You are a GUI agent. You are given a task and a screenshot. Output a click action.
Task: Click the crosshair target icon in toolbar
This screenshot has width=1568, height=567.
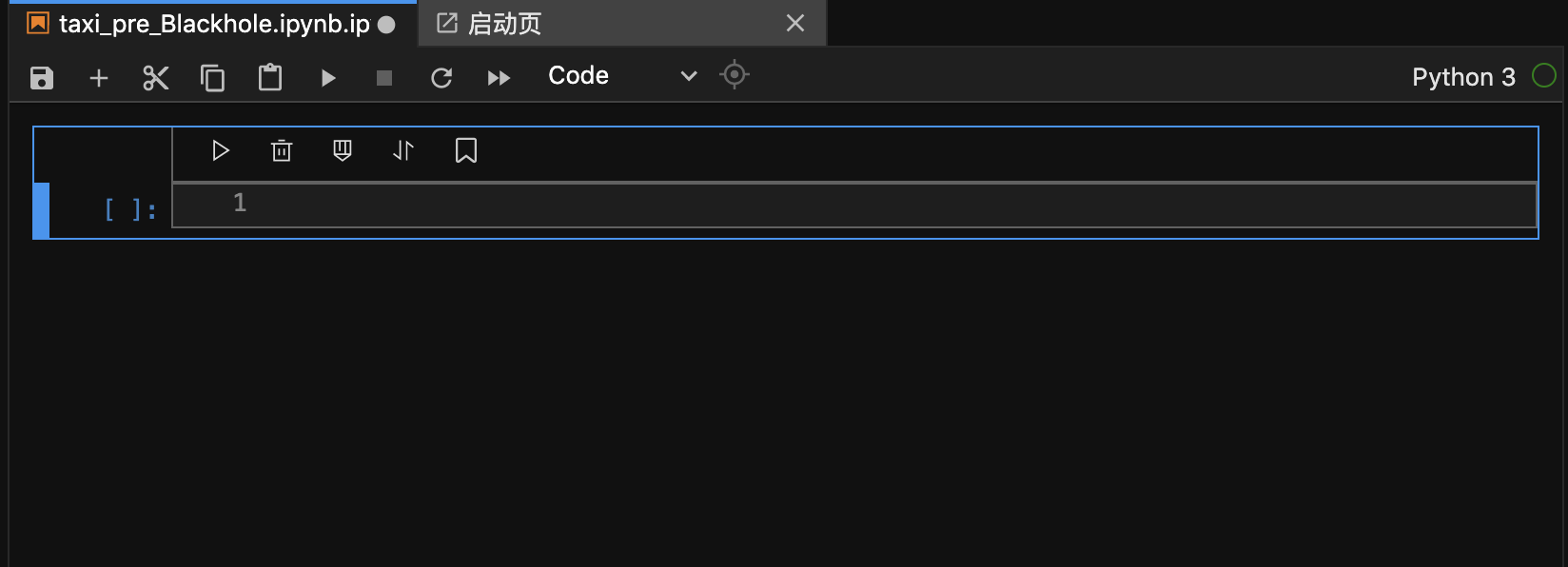point(735,74)
